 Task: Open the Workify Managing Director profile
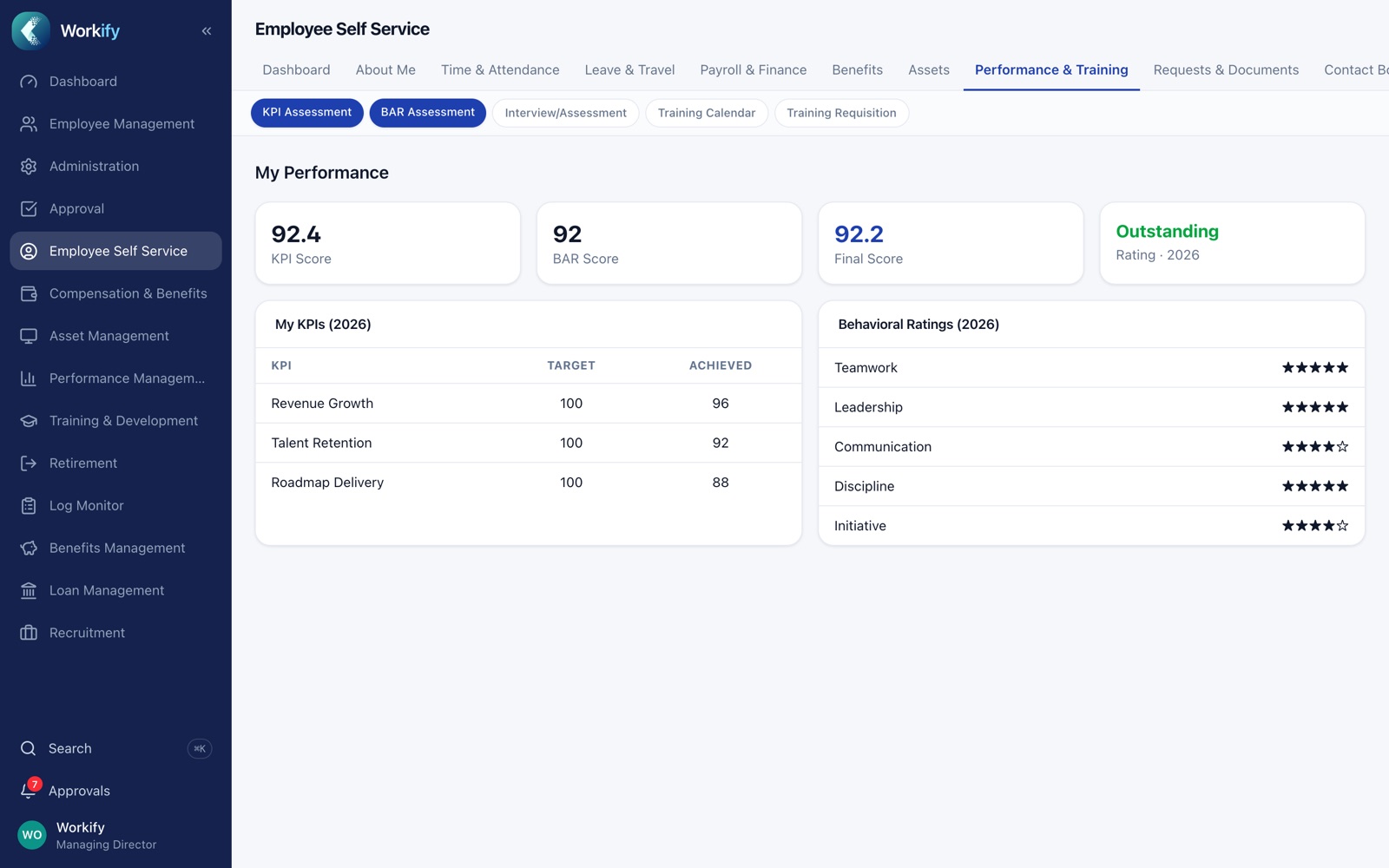115,835
